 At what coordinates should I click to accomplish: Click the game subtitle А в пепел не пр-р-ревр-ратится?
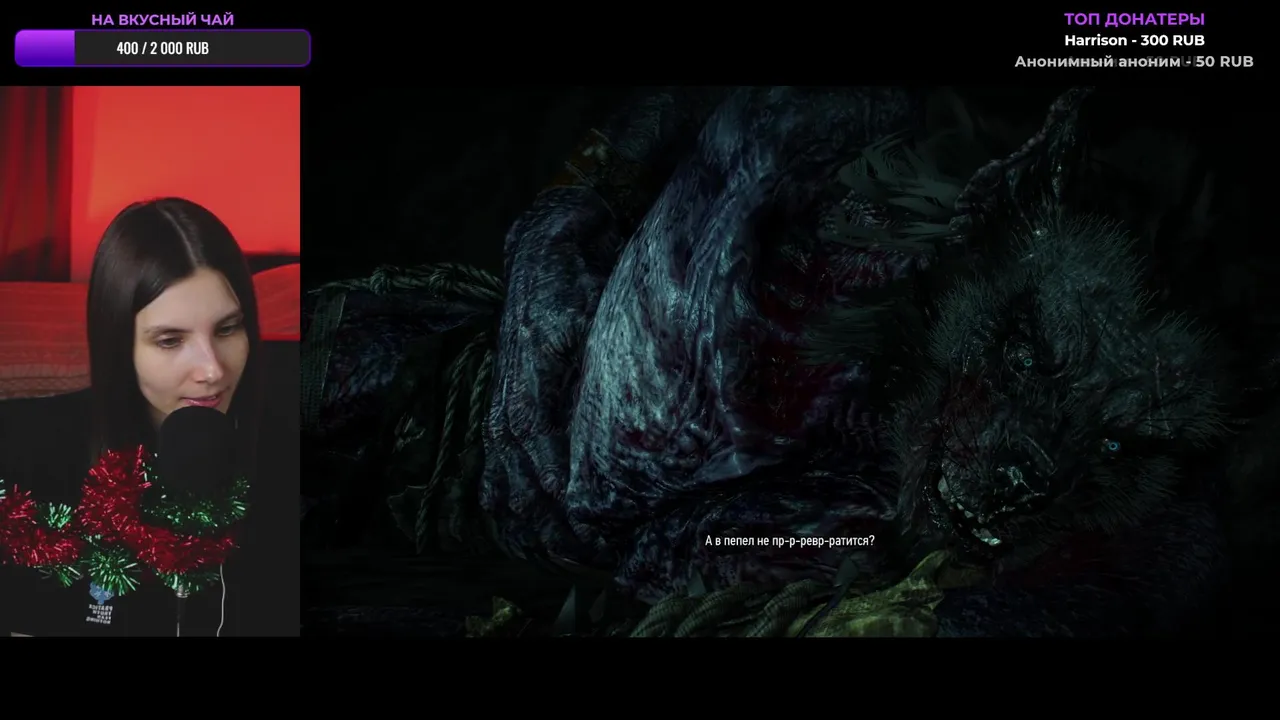(x=790, y=540)
